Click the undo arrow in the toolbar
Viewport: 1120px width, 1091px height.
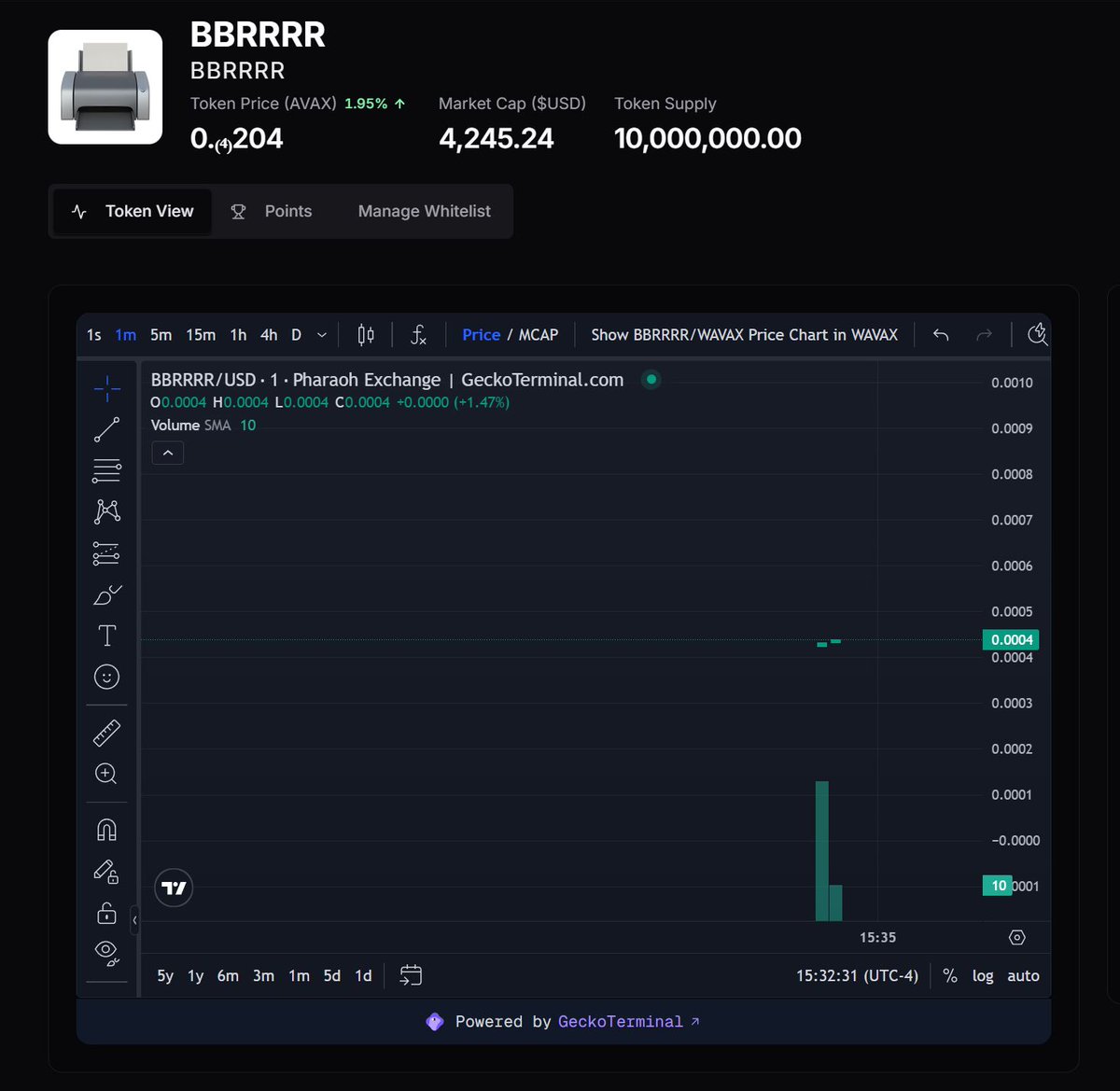[940, 334]
